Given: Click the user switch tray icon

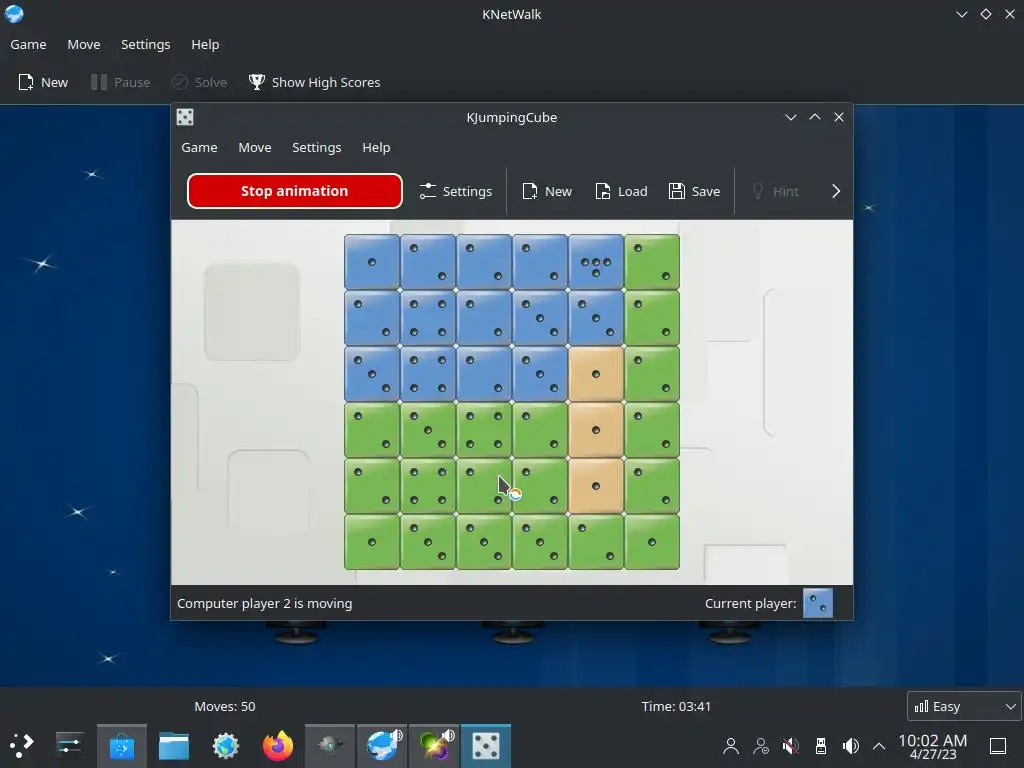Looking at the screenshot, I should [x=761, y=745].
